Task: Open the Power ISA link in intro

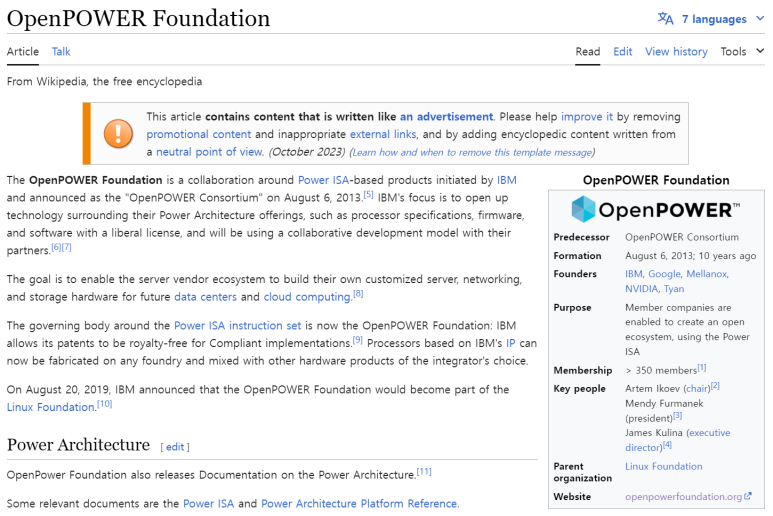Action: click(x=323, y=180)
